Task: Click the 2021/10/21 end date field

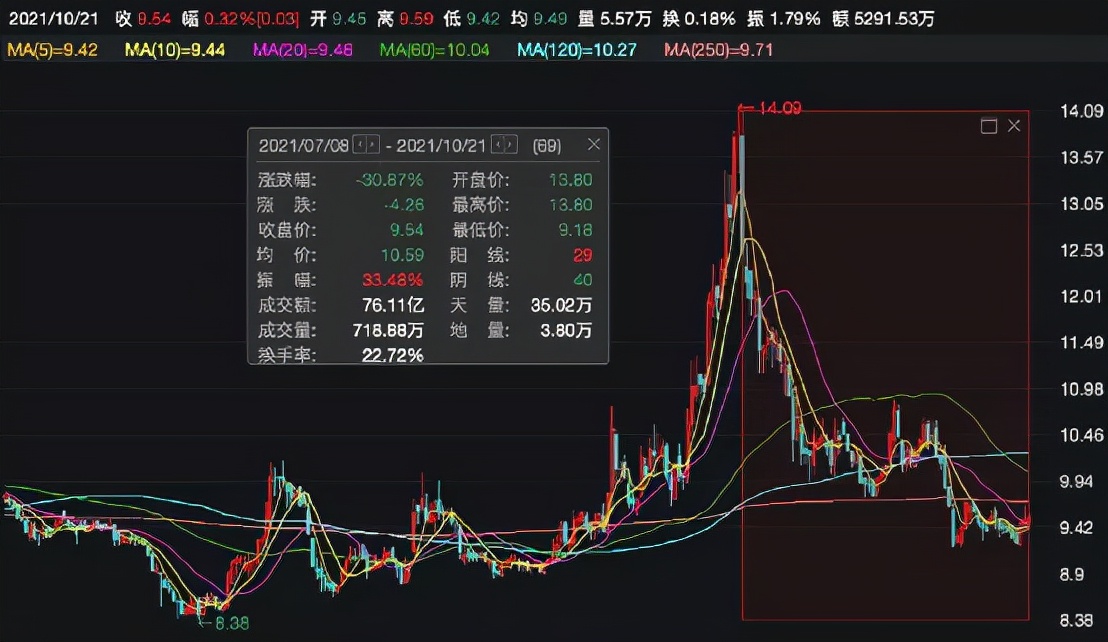Action: (x=441, y=146)
